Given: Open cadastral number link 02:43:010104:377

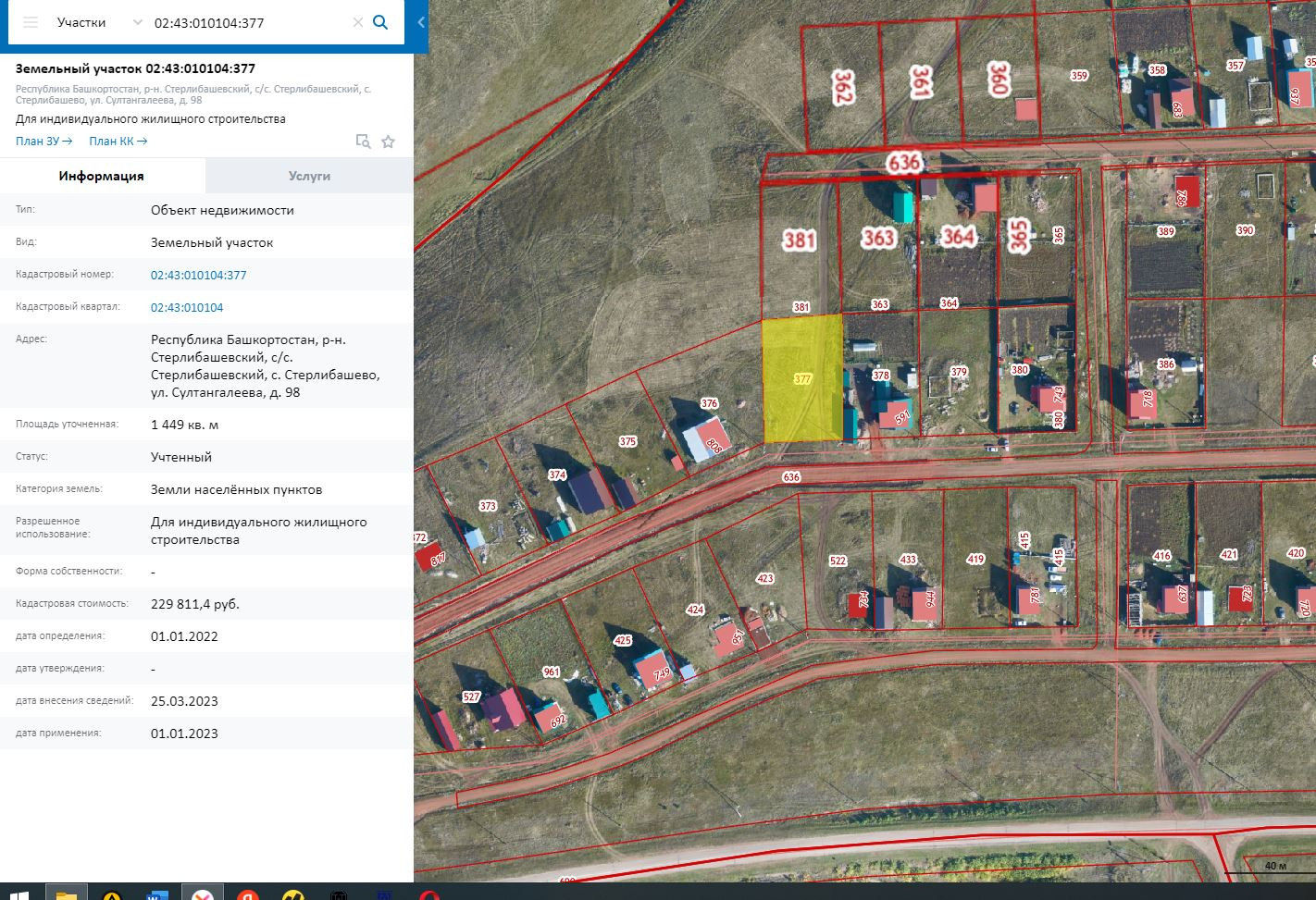Looking at the screenshot, I should [199, 275].
